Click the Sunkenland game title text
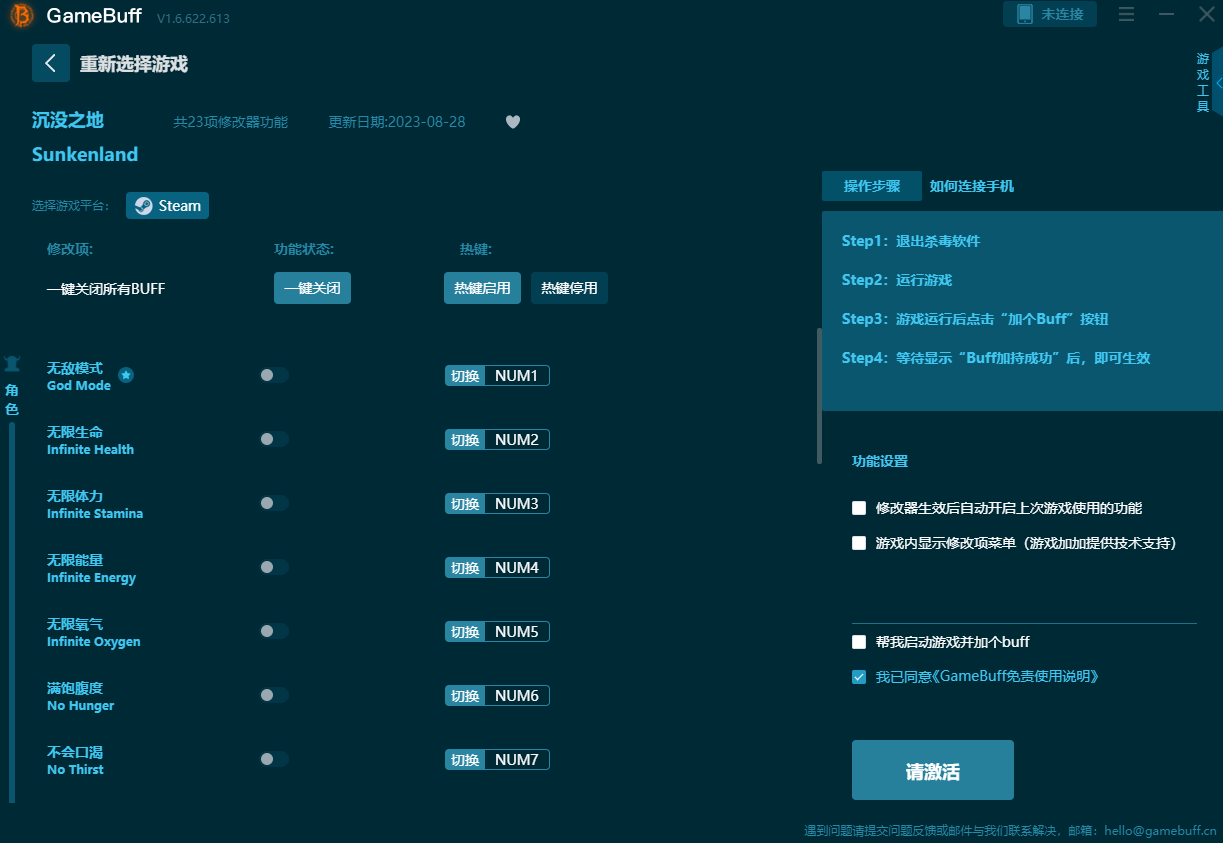Image resolution: width=1223 pixels, height=843 pixels. [85, 155]
